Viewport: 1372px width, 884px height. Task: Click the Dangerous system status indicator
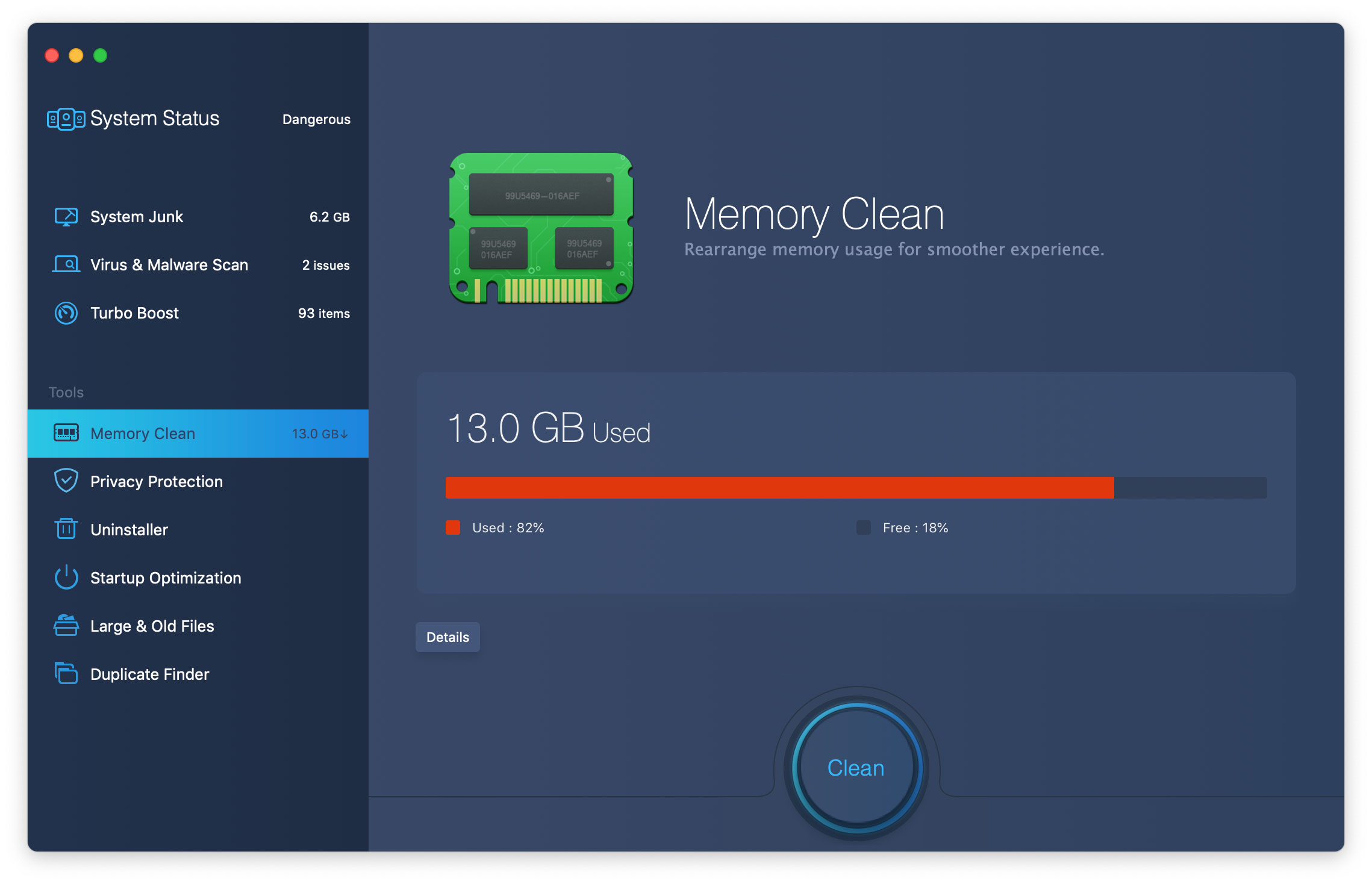pyautogui.click(x=315, y=118)
